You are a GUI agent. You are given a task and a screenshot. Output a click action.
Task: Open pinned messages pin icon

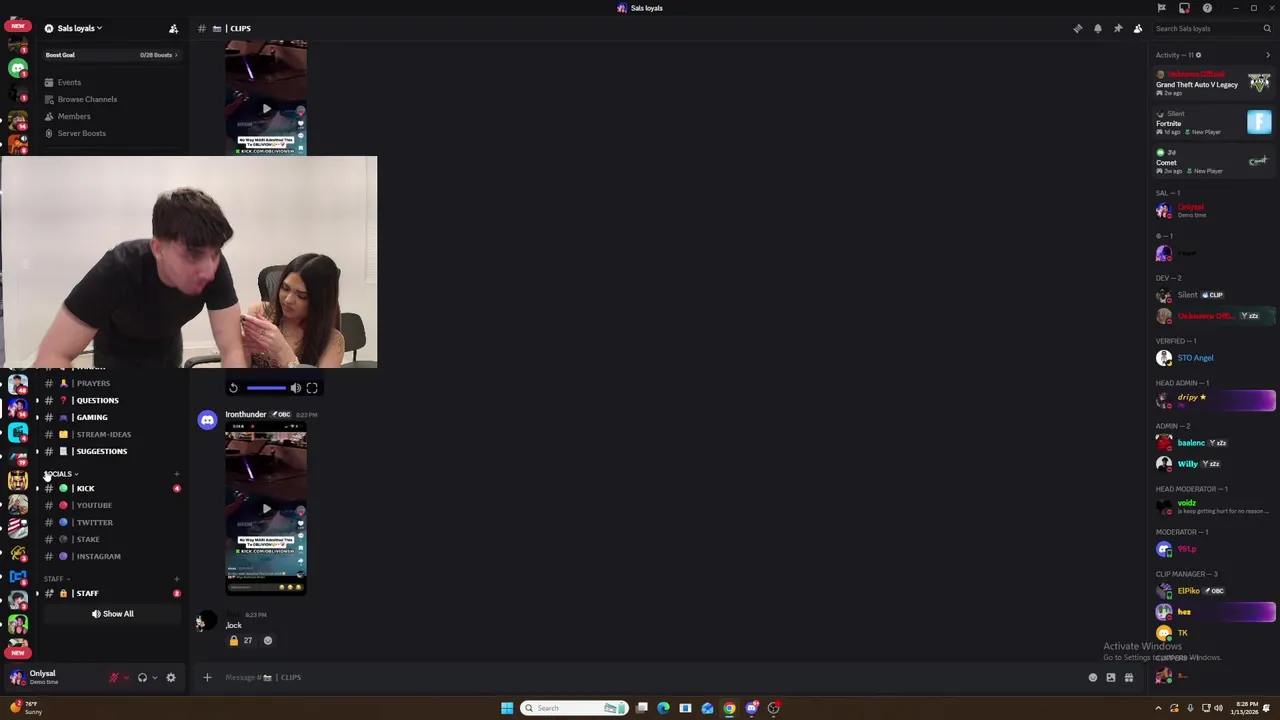(1117, 28)
